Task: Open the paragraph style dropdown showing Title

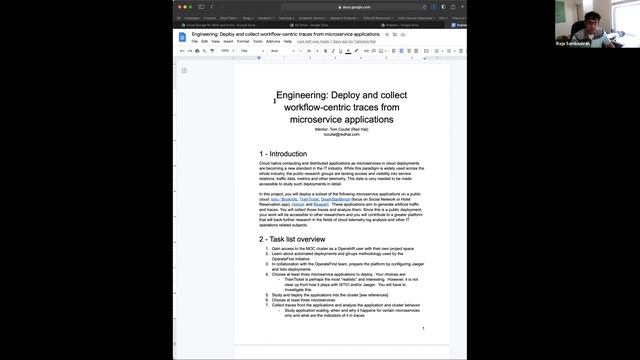Action: (x=252, y=51)
